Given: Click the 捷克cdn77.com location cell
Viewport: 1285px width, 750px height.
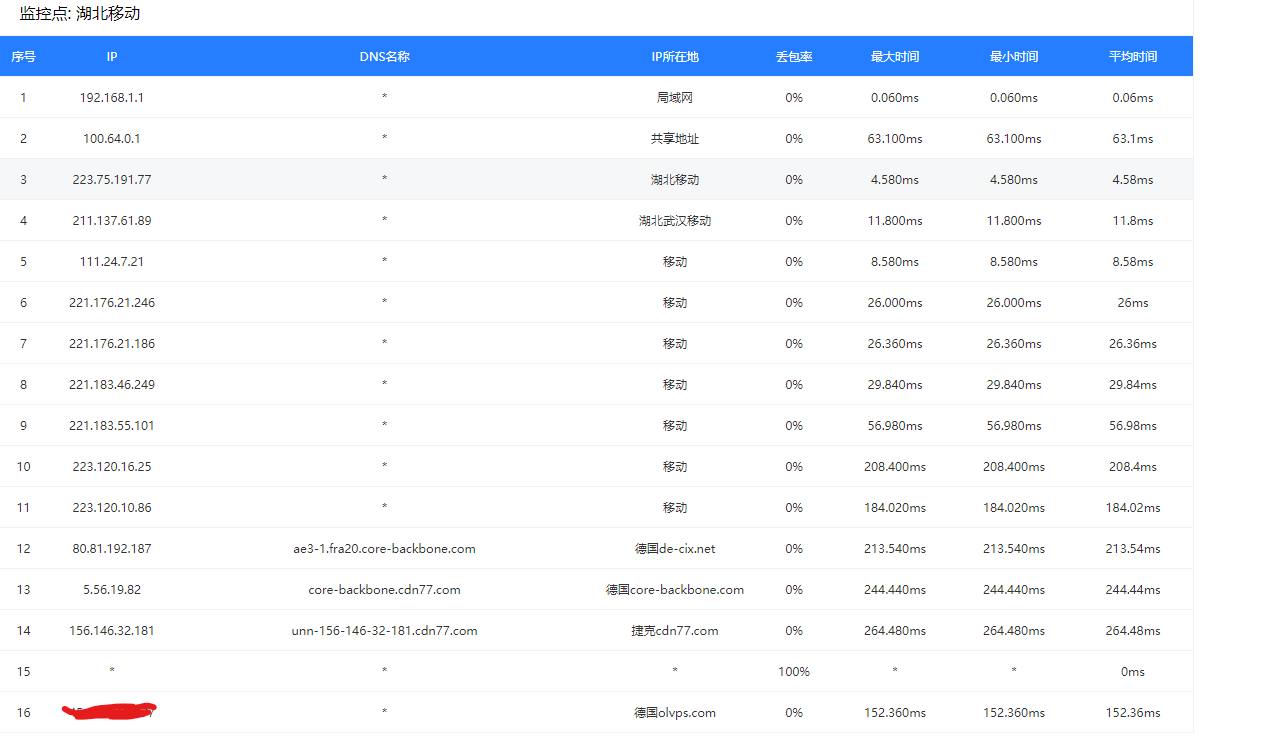Looking at the screenshot, I should (675, 631).
